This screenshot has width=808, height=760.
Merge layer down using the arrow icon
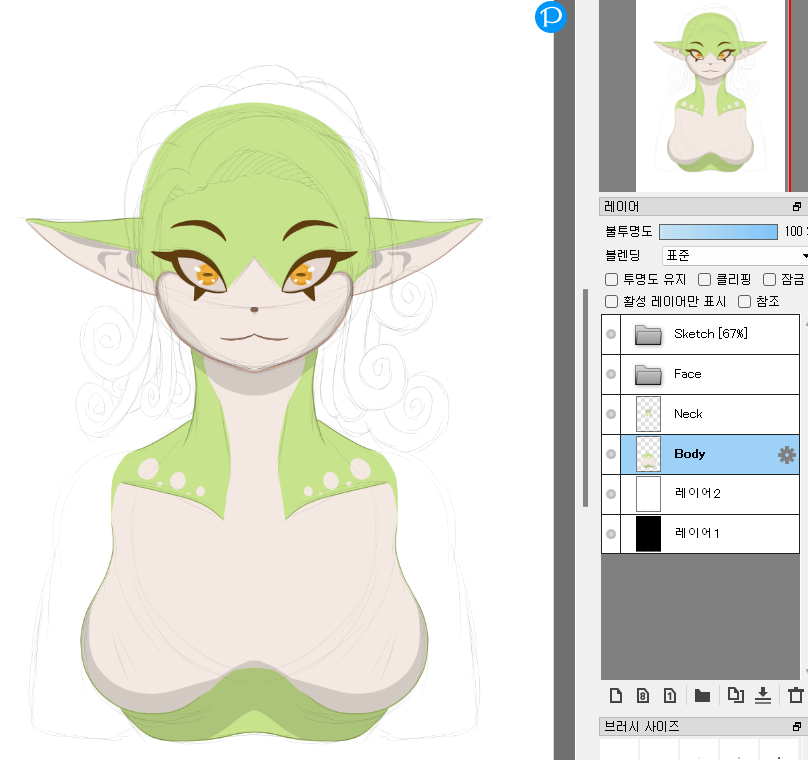763,695
